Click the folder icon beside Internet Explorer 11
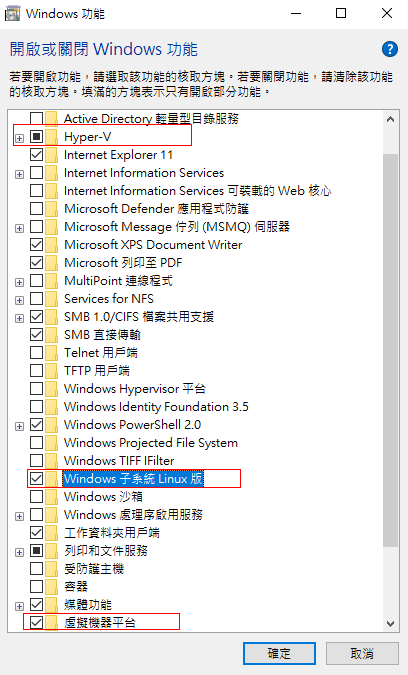The image size is (408, 675). (x=52, y=155)
